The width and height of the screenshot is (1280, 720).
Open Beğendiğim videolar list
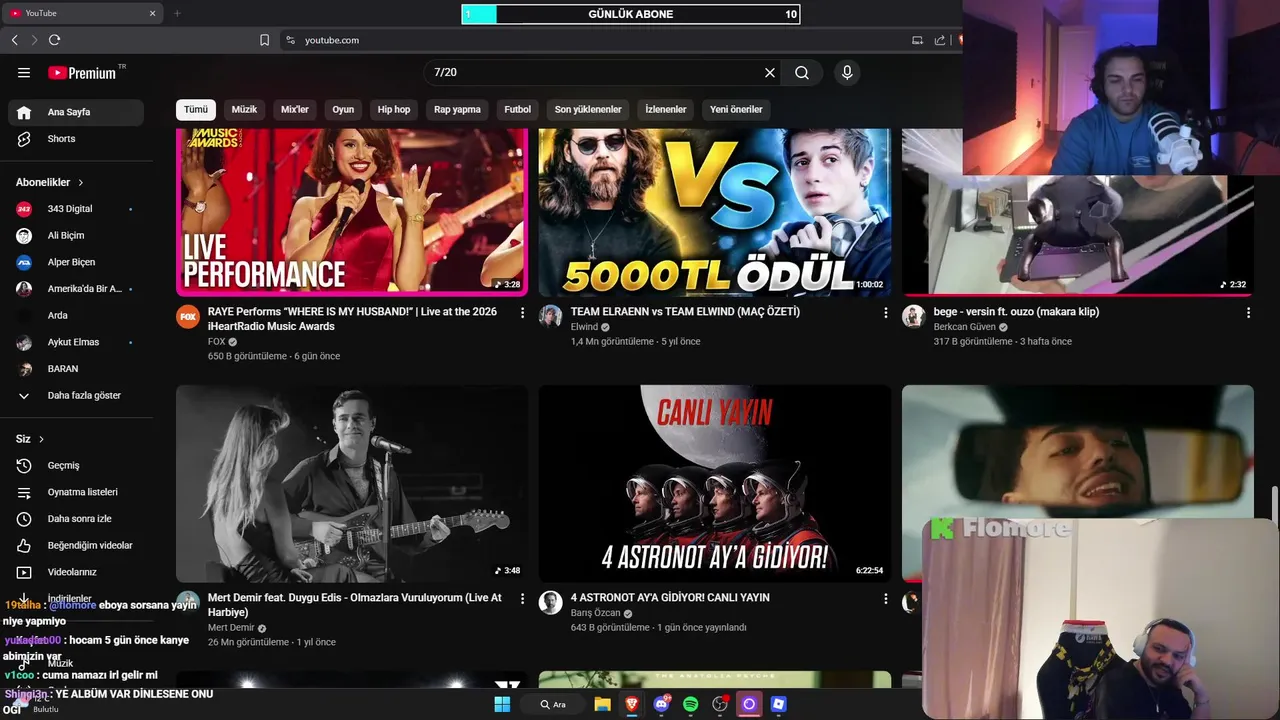click(x=76, y=545)
